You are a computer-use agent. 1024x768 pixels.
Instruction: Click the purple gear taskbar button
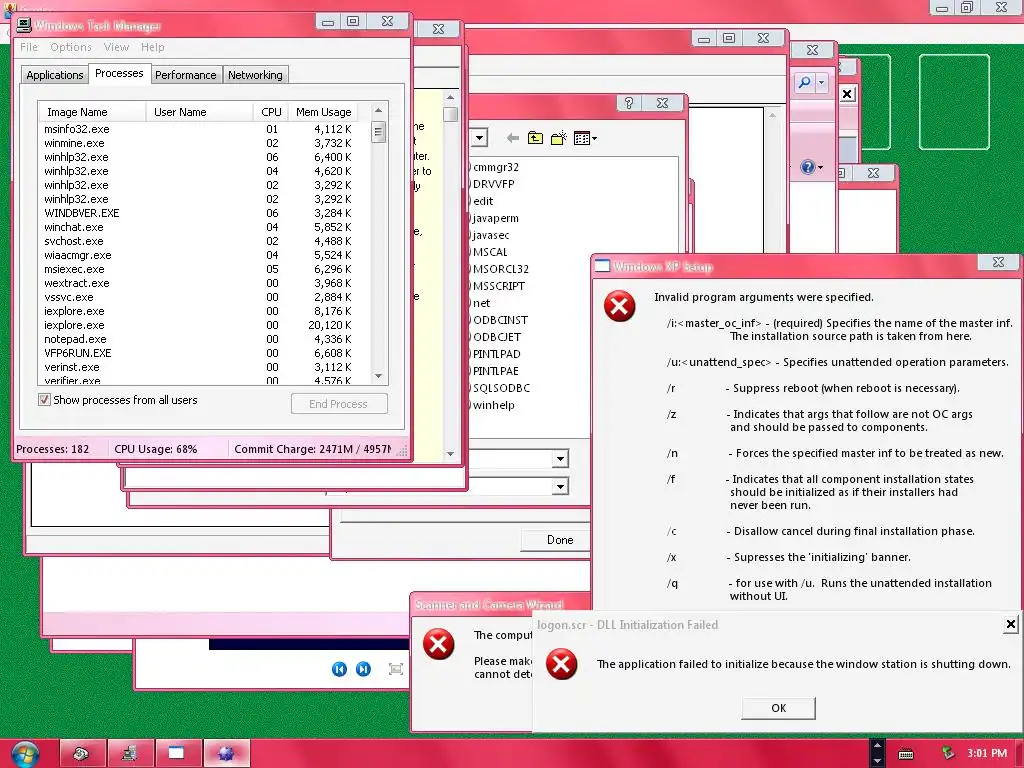coord(226,753)
